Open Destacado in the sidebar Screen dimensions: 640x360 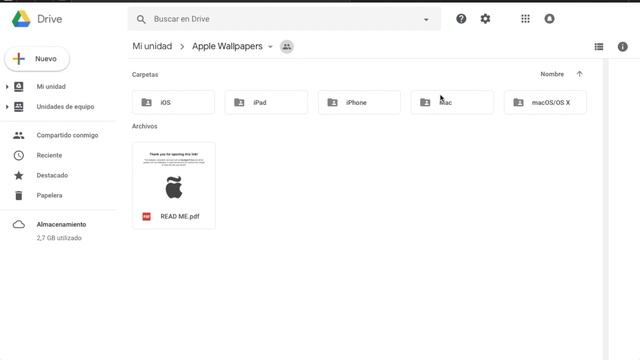point(52,175)
